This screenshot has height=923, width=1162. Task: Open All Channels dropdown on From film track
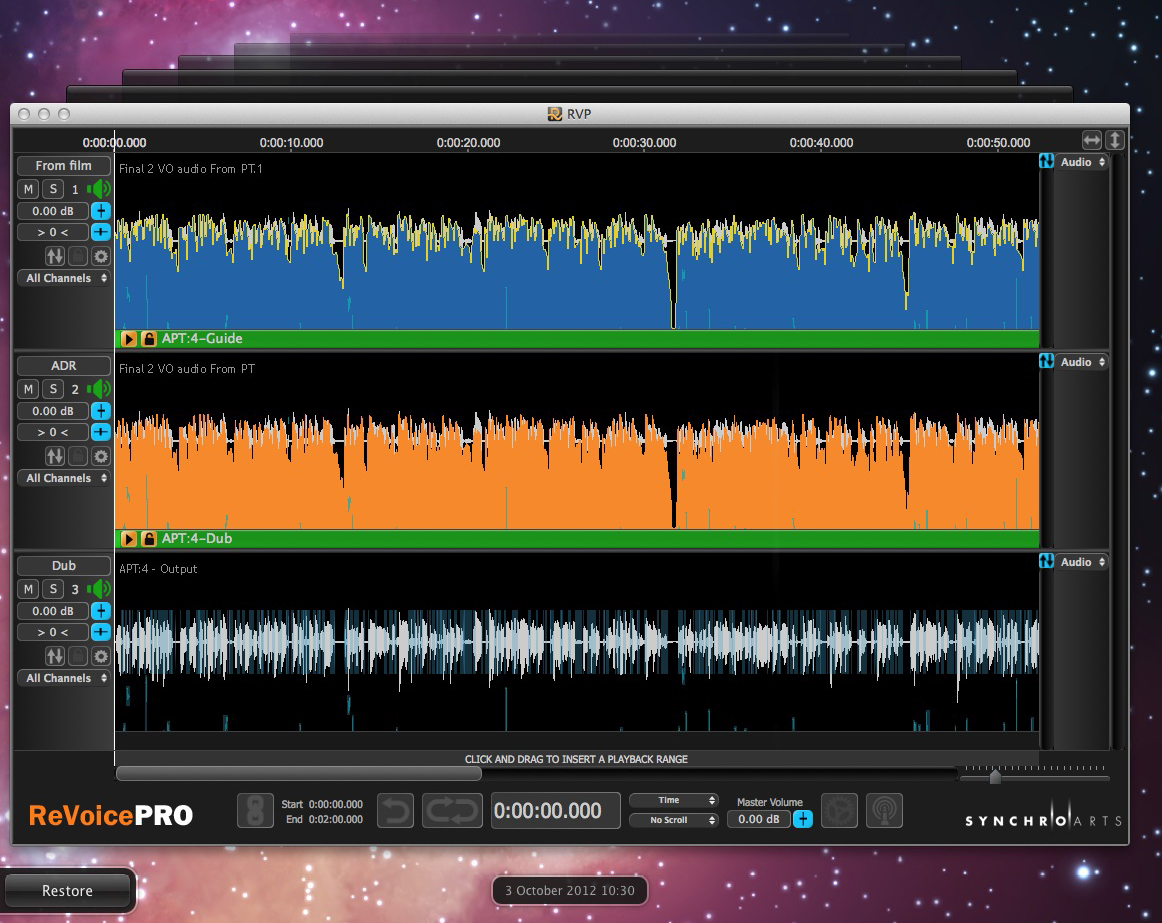pyautogui.click(x=64, y=278)
